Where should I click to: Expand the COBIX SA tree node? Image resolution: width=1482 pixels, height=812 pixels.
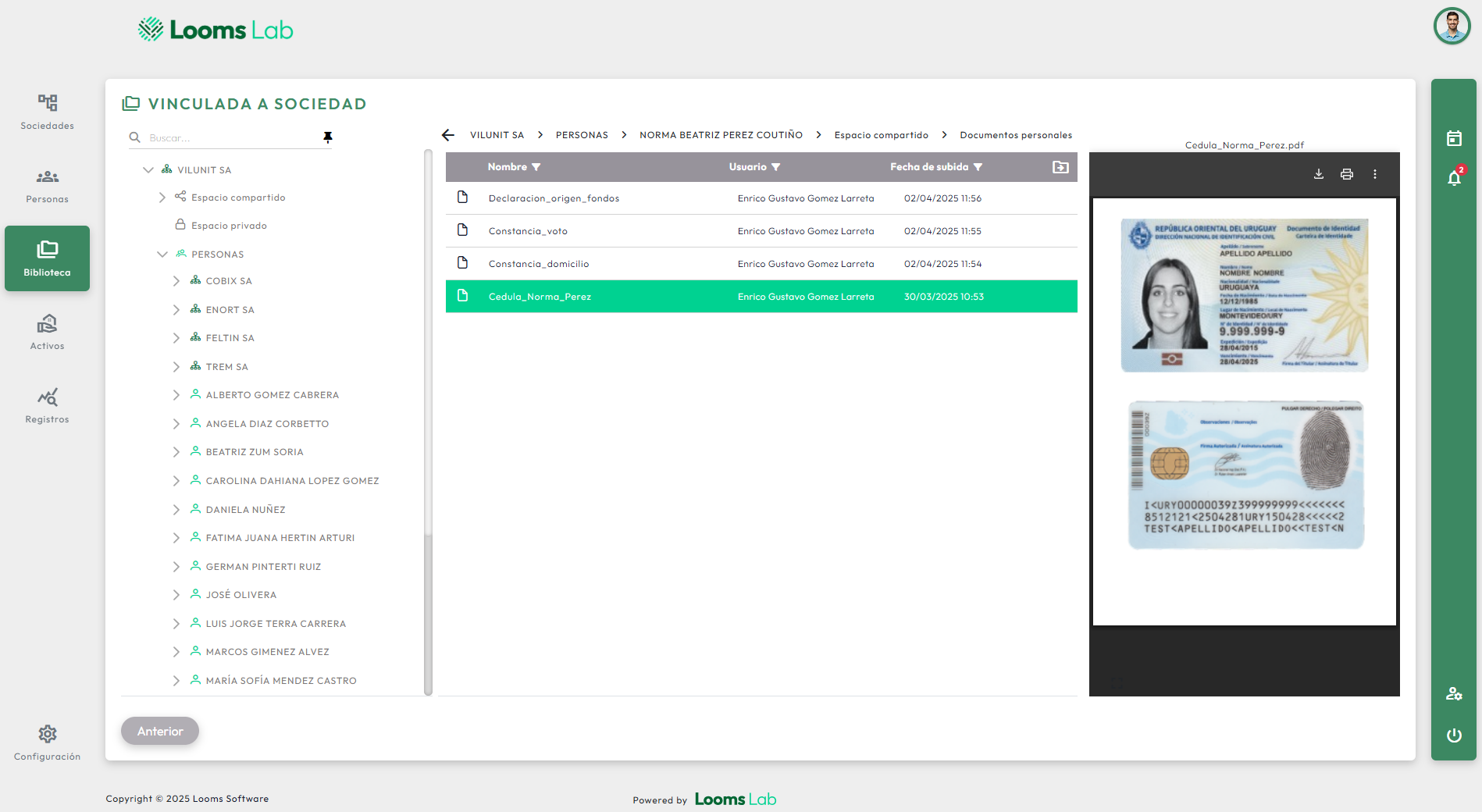176,281
